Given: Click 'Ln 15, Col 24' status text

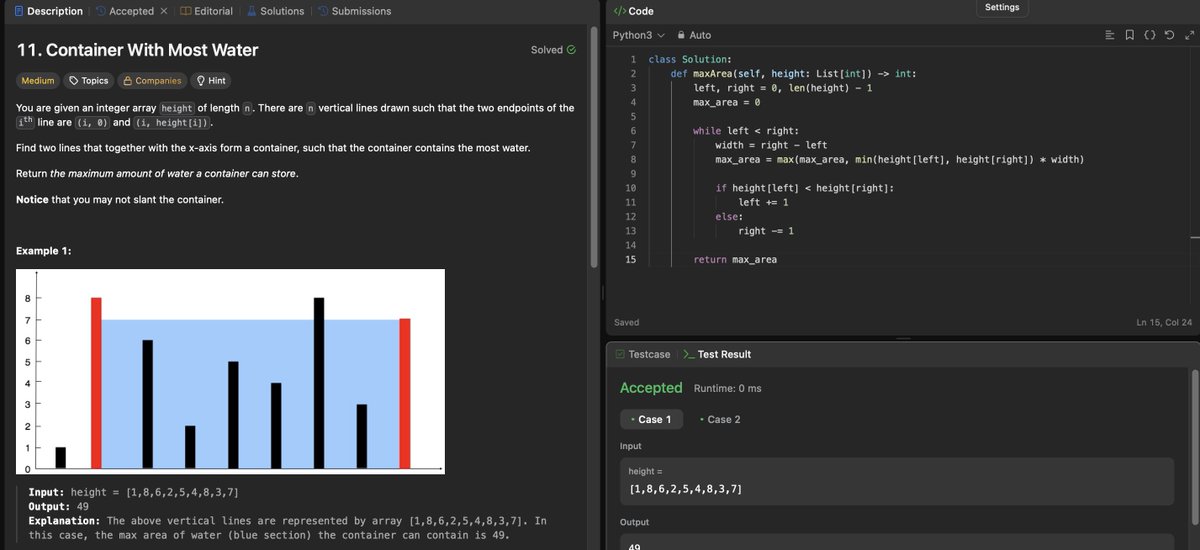Looking at the screenshot, I should [1164, 322].
